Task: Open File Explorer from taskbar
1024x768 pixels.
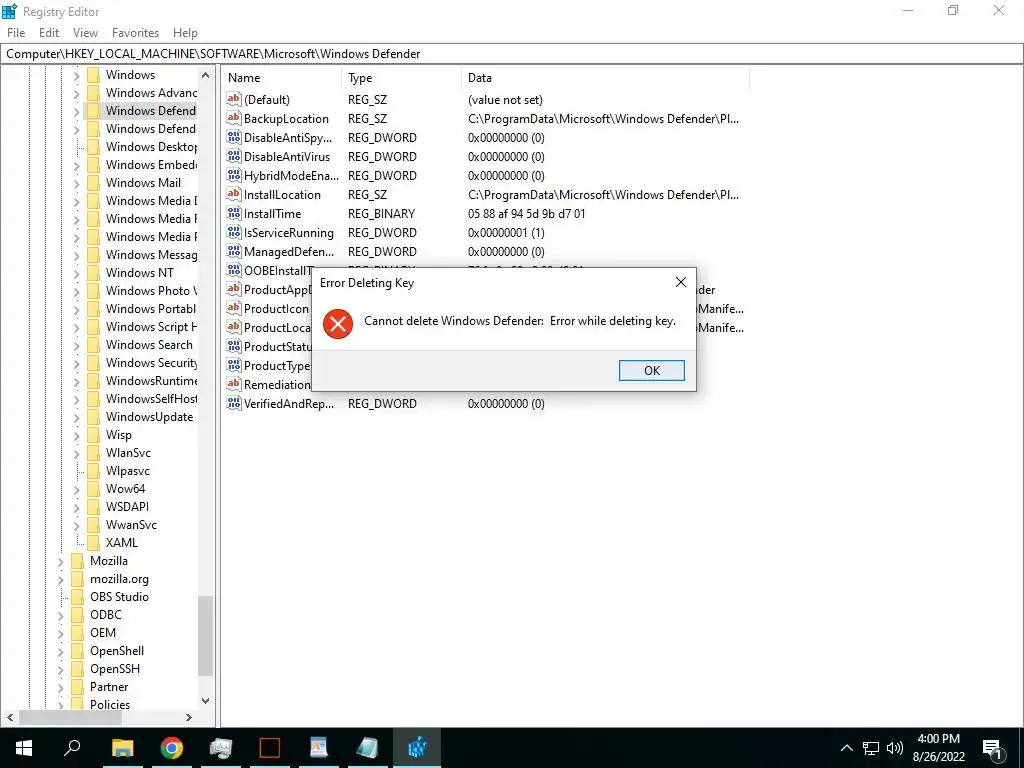Action: coord(122,748)
